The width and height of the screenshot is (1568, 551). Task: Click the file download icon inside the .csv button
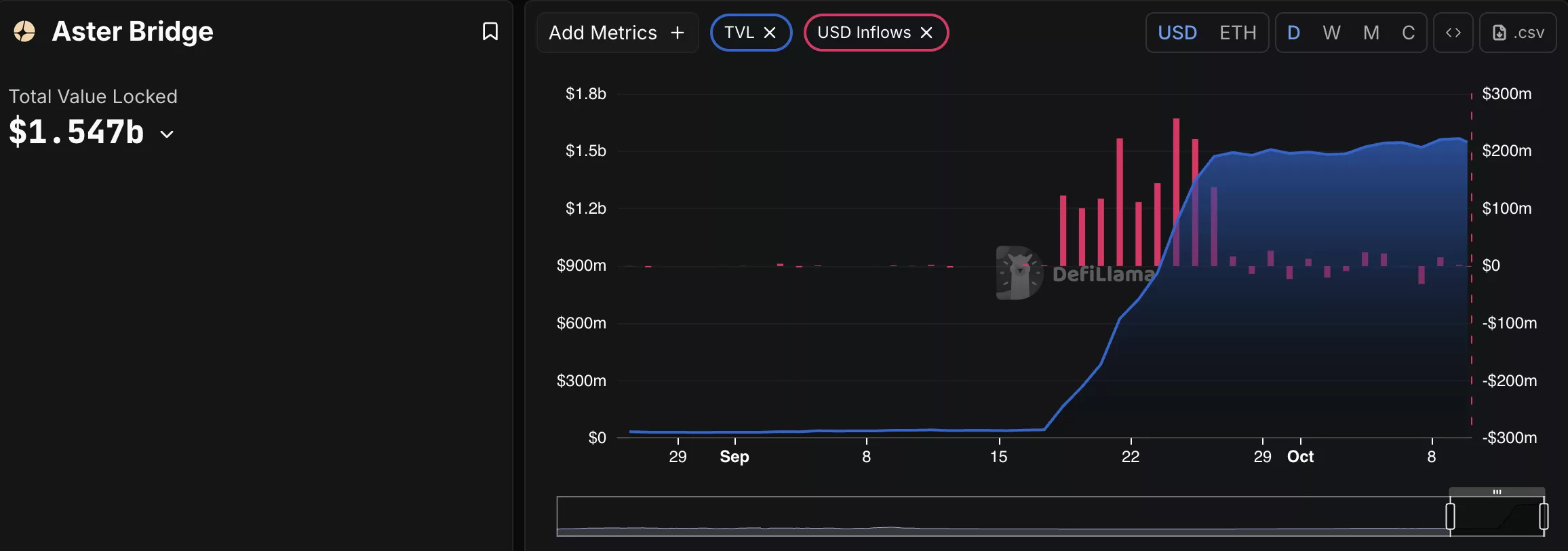coord(1499,32)
